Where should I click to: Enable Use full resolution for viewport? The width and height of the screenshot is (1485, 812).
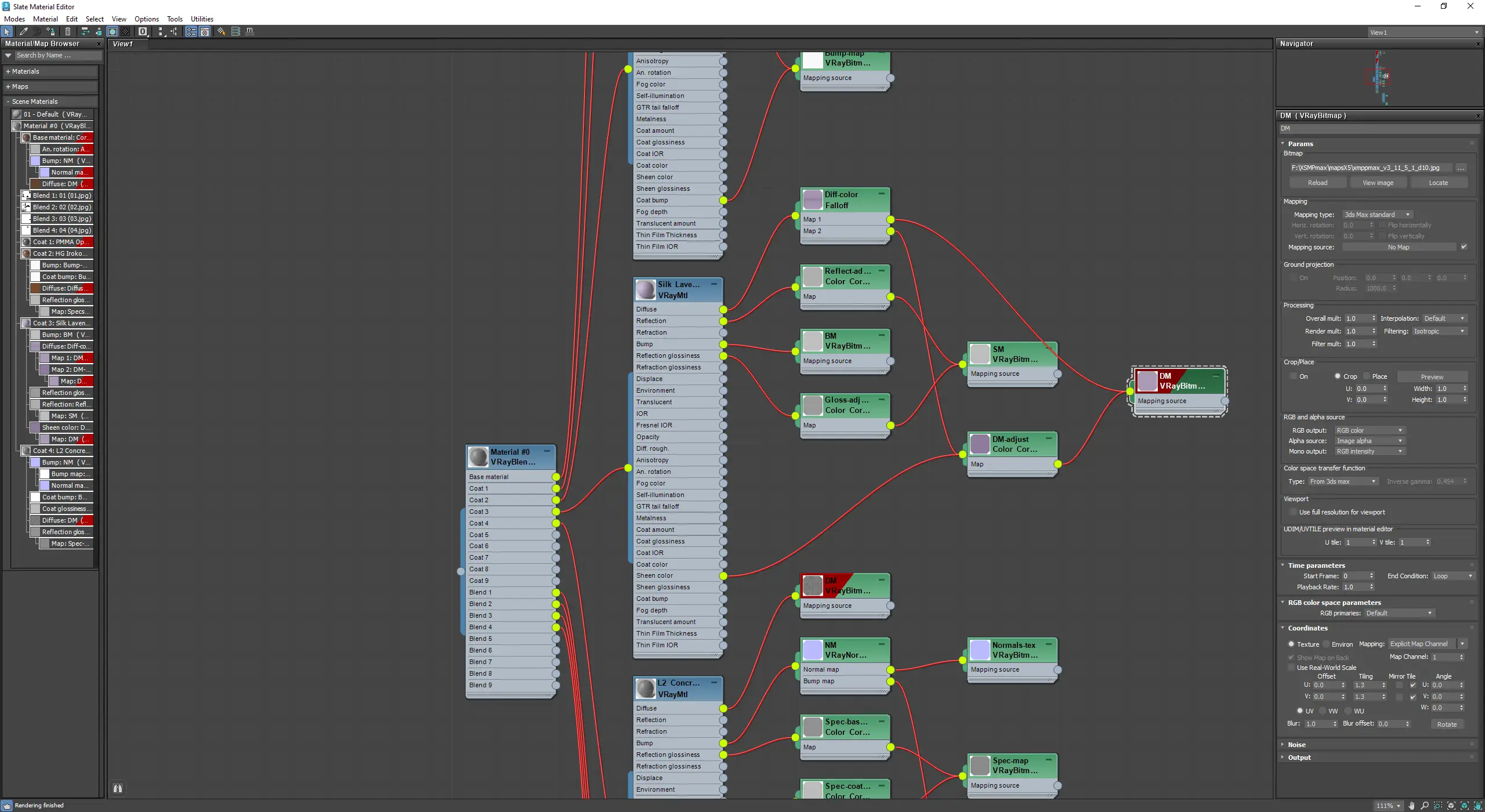click(x=1293, y=512)
